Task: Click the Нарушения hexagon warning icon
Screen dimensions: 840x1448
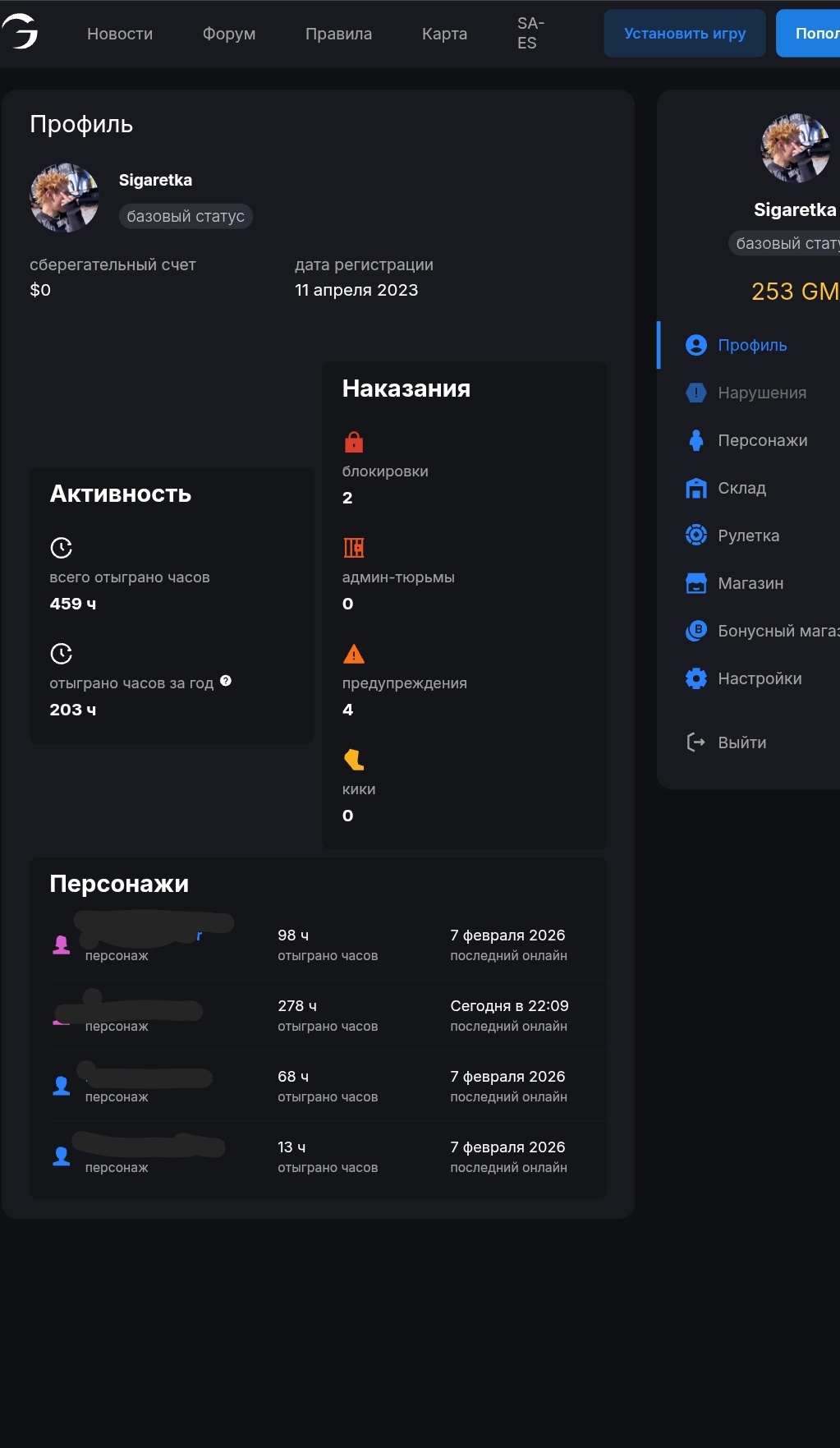Action: 695,393
